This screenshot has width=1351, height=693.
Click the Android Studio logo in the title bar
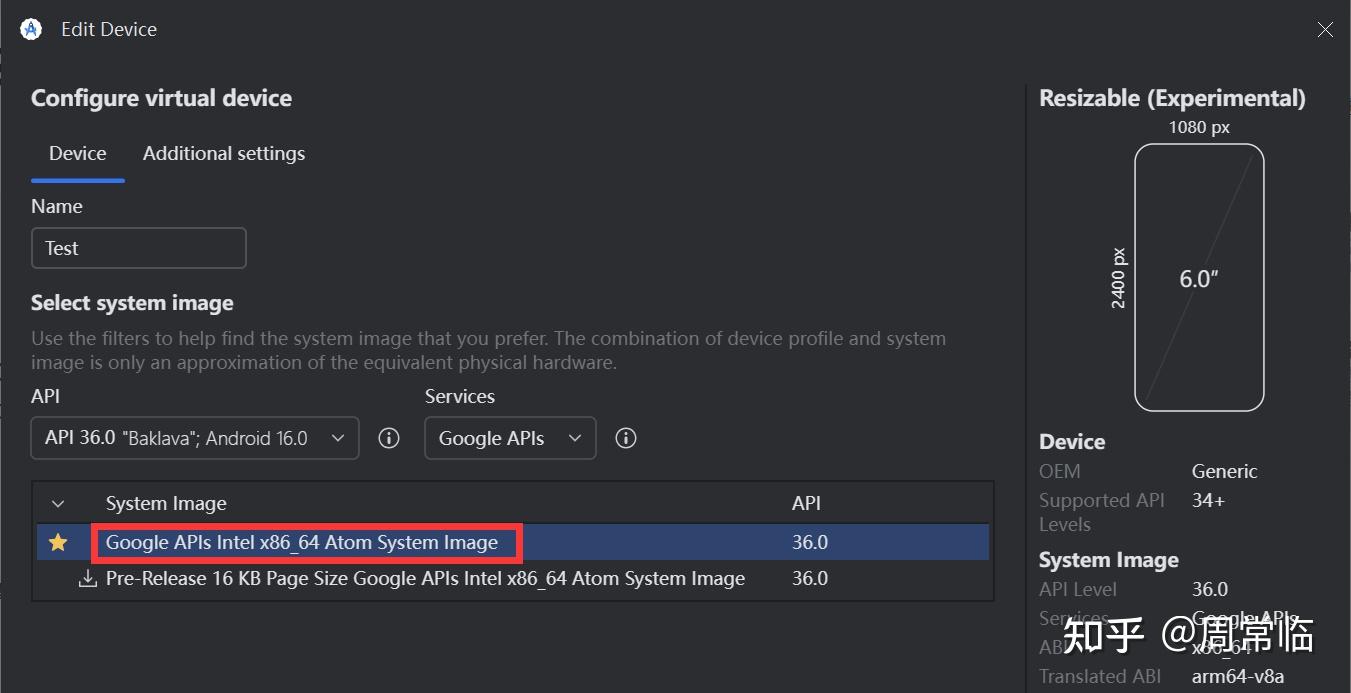(x=30, y=29)
